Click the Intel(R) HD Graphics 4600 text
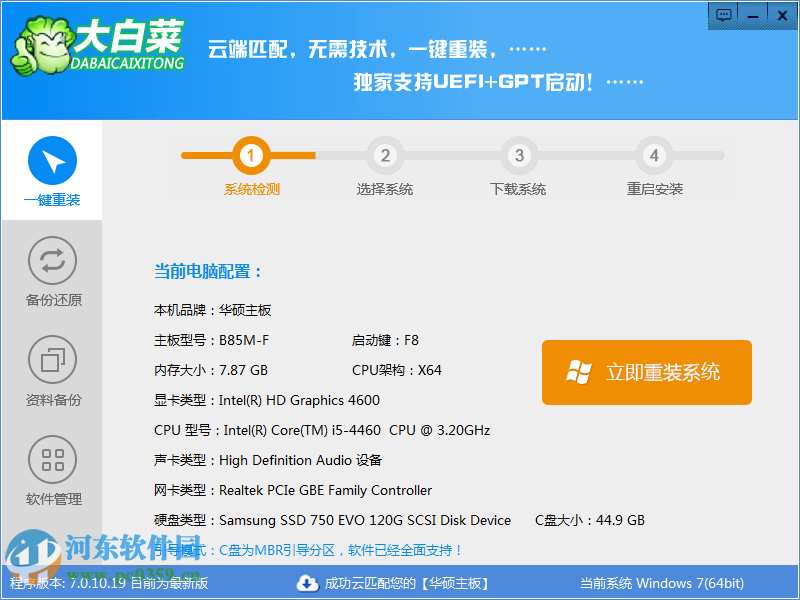800x600 pixels. tap(299, 401)
